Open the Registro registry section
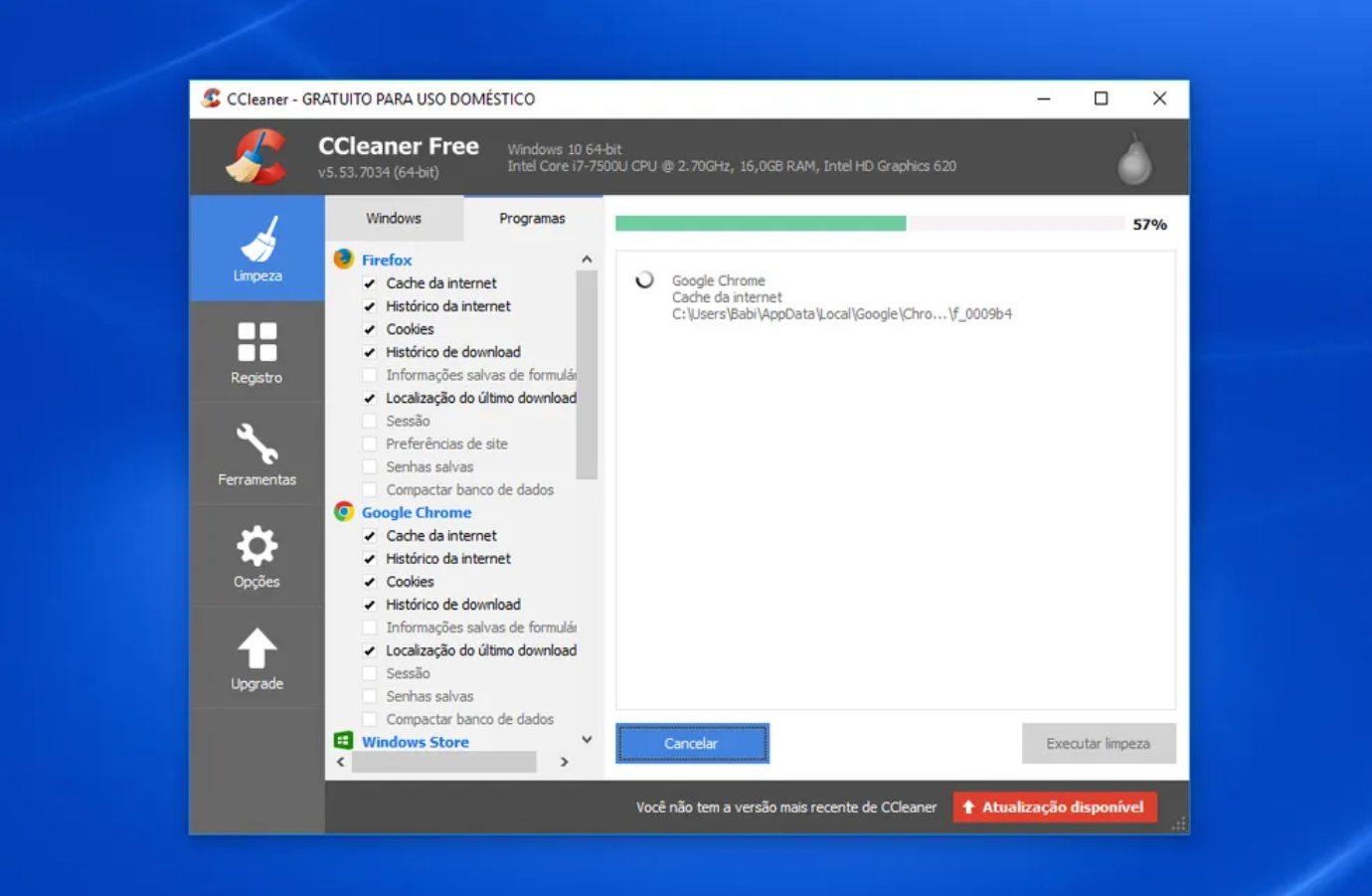Image resolution: width=1372 pixels, height=896 pixels. pyautogui.click(x=257, y=352)
